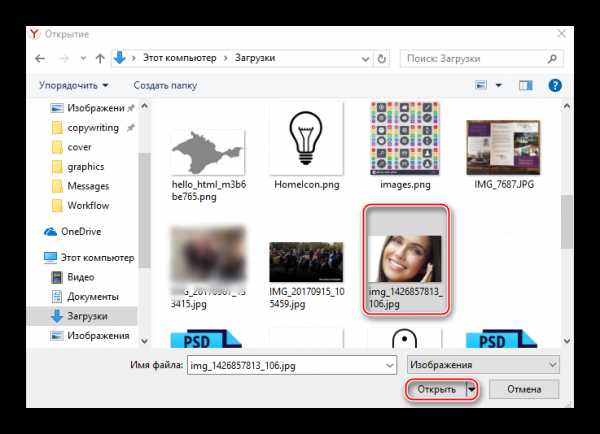Select the images.png thumbnail

point(405,139)
